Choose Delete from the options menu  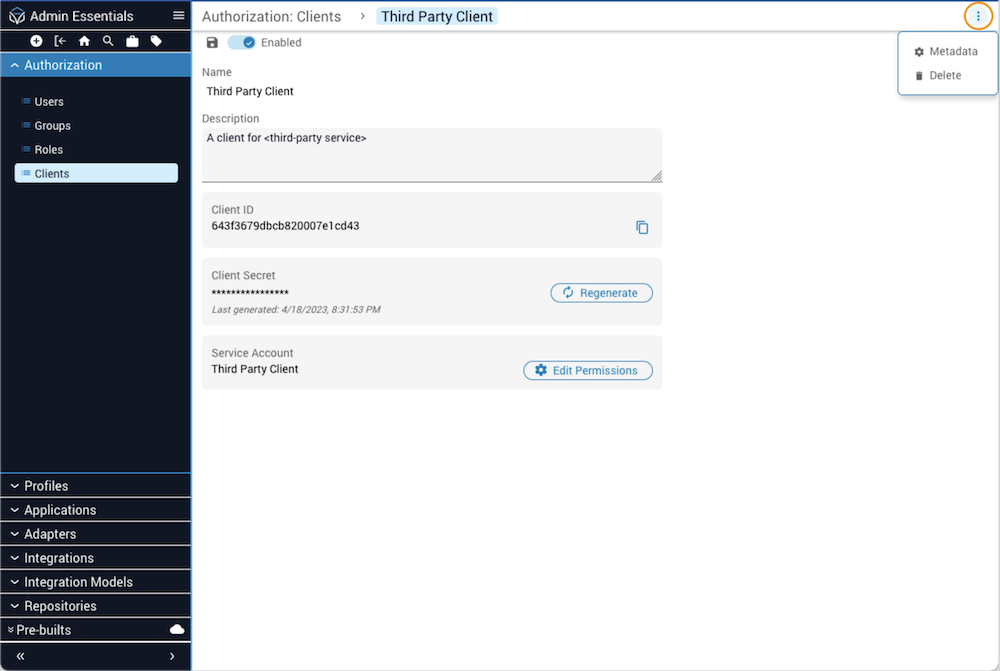[x=944, y=76]
